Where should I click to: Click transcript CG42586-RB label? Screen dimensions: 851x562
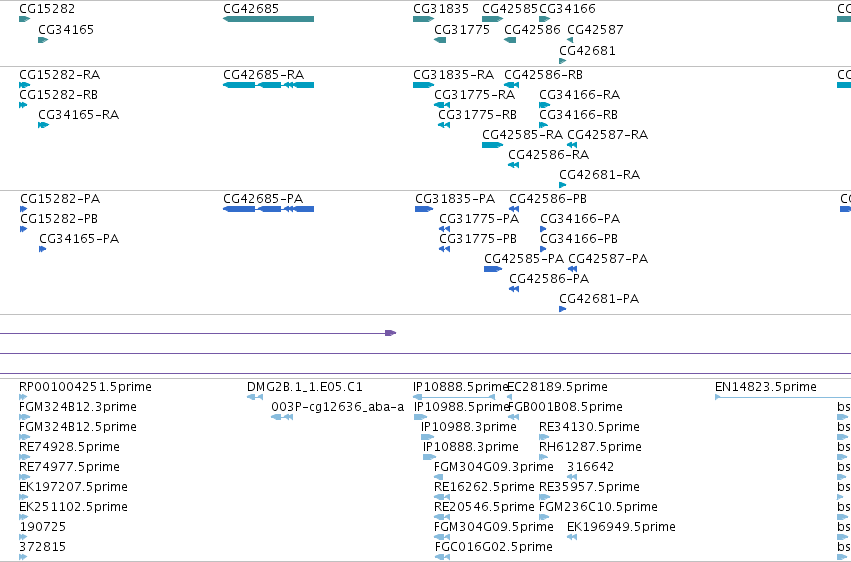543,75
